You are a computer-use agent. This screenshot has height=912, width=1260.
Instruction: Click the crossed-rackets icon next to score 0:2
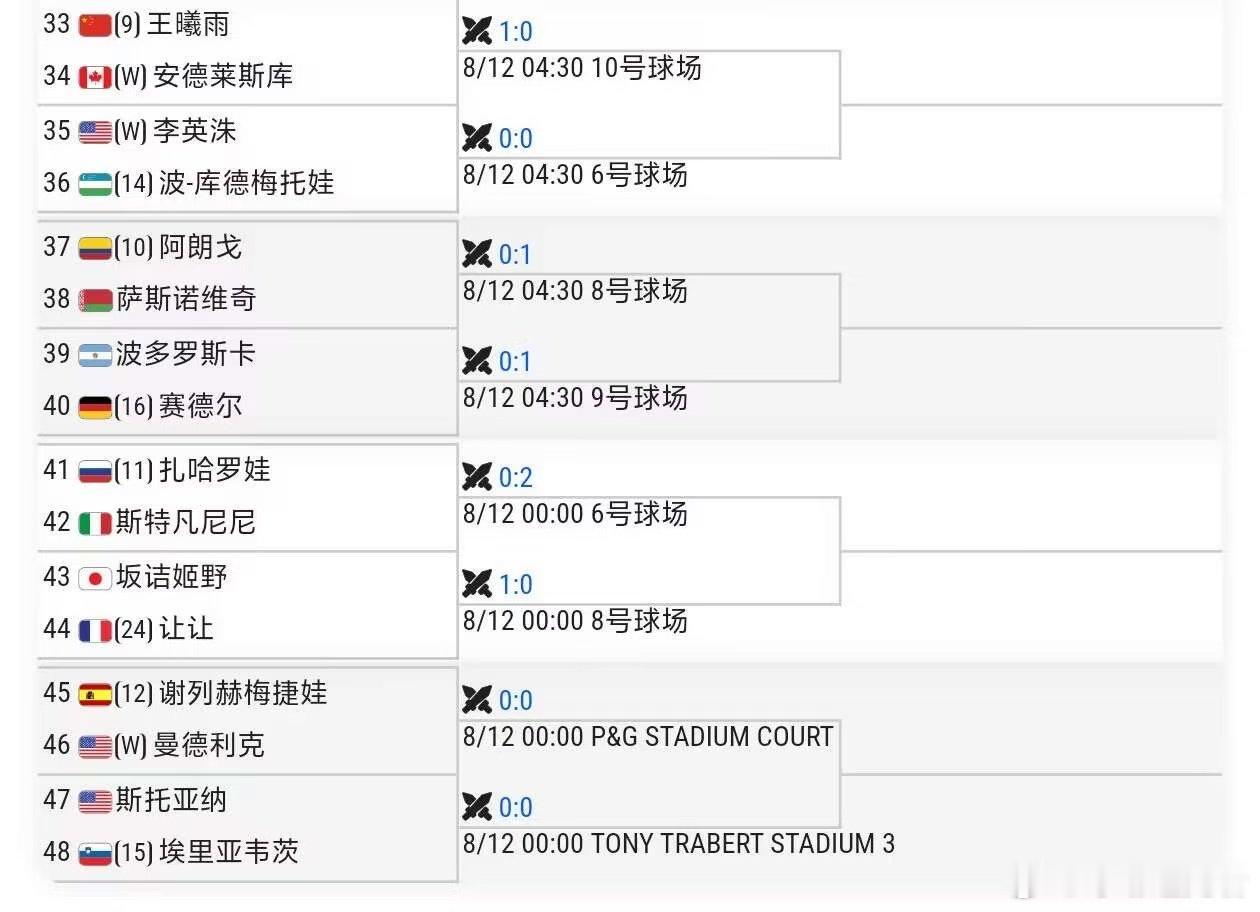pos(477,478)
